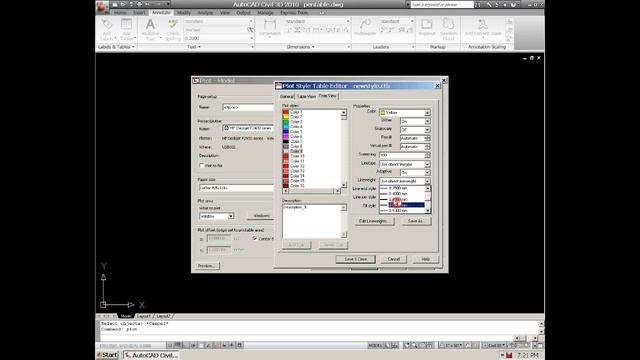
Task: Click the lineweight list down-arrow scroll button
Action: (428, 211)
